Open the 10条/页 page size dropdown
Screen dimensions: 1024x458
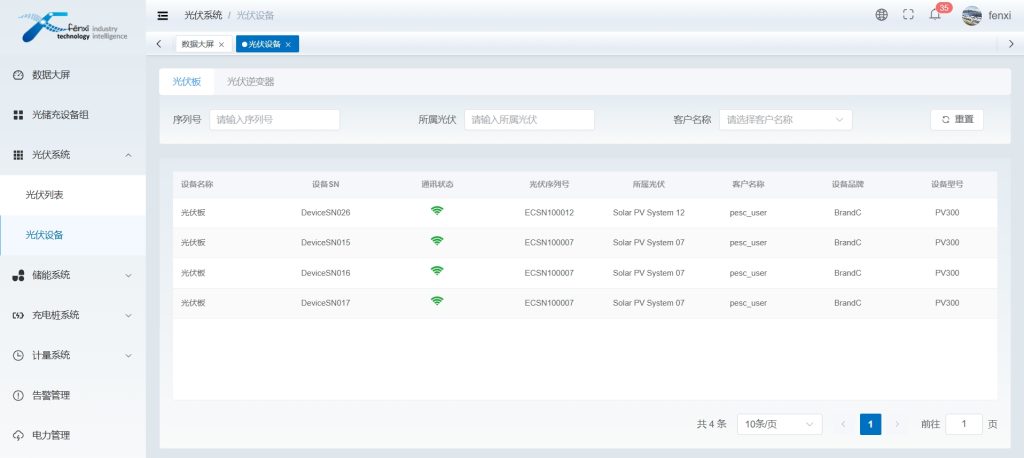[x=779, y=424]
